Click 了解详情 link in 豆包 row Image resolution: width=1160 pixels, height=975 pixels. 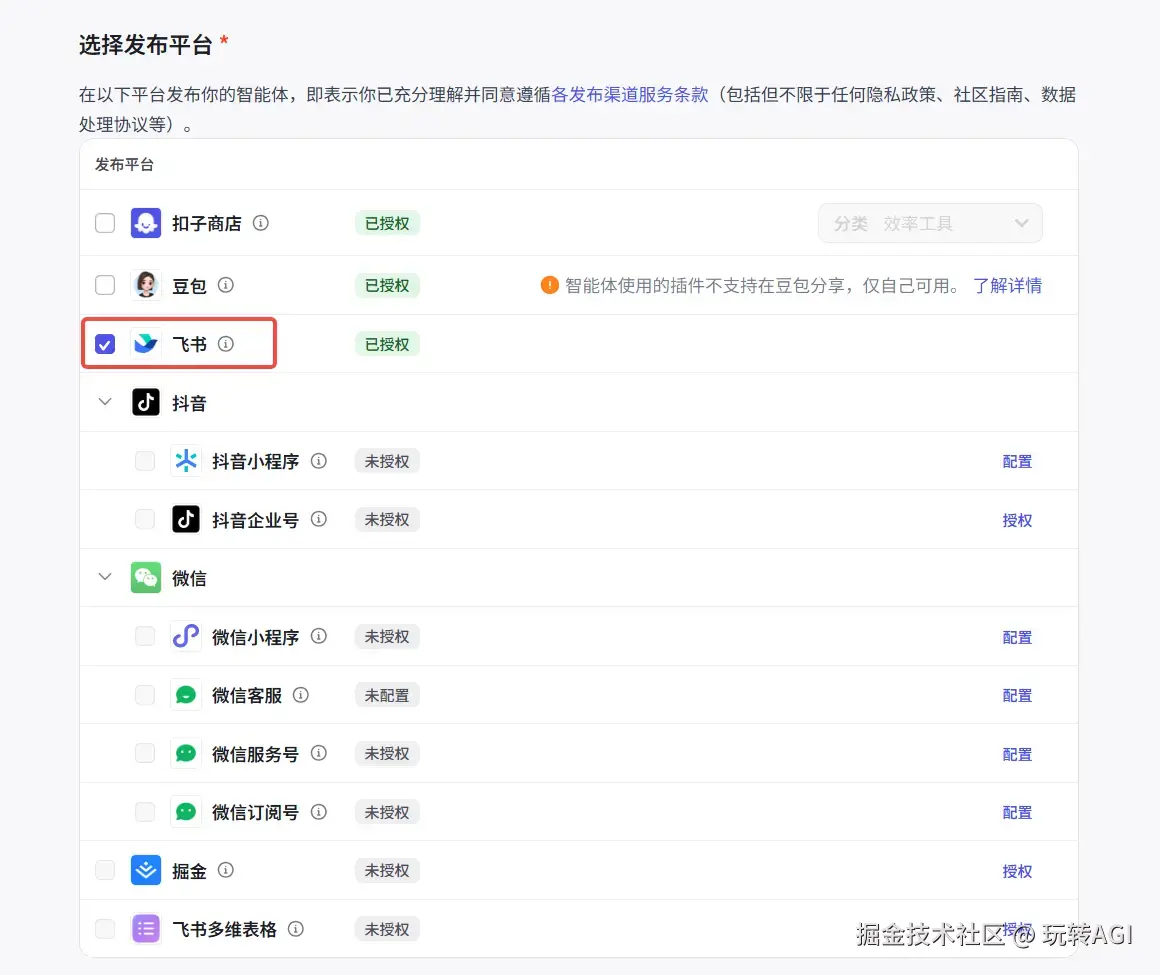click(x=1007, y=286)
